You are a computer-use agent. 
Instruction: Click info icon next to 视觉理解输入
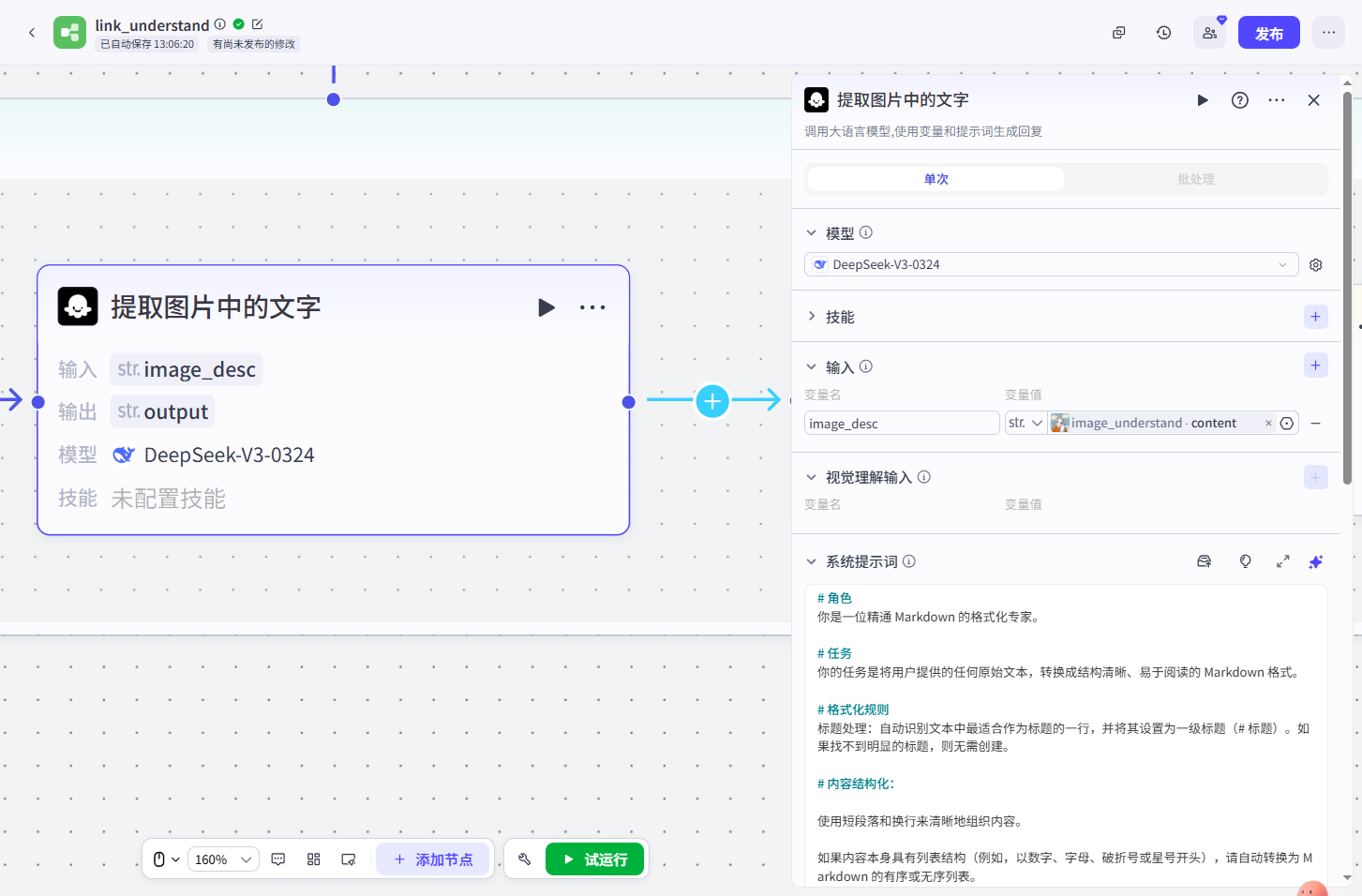(x=924, y=476)
